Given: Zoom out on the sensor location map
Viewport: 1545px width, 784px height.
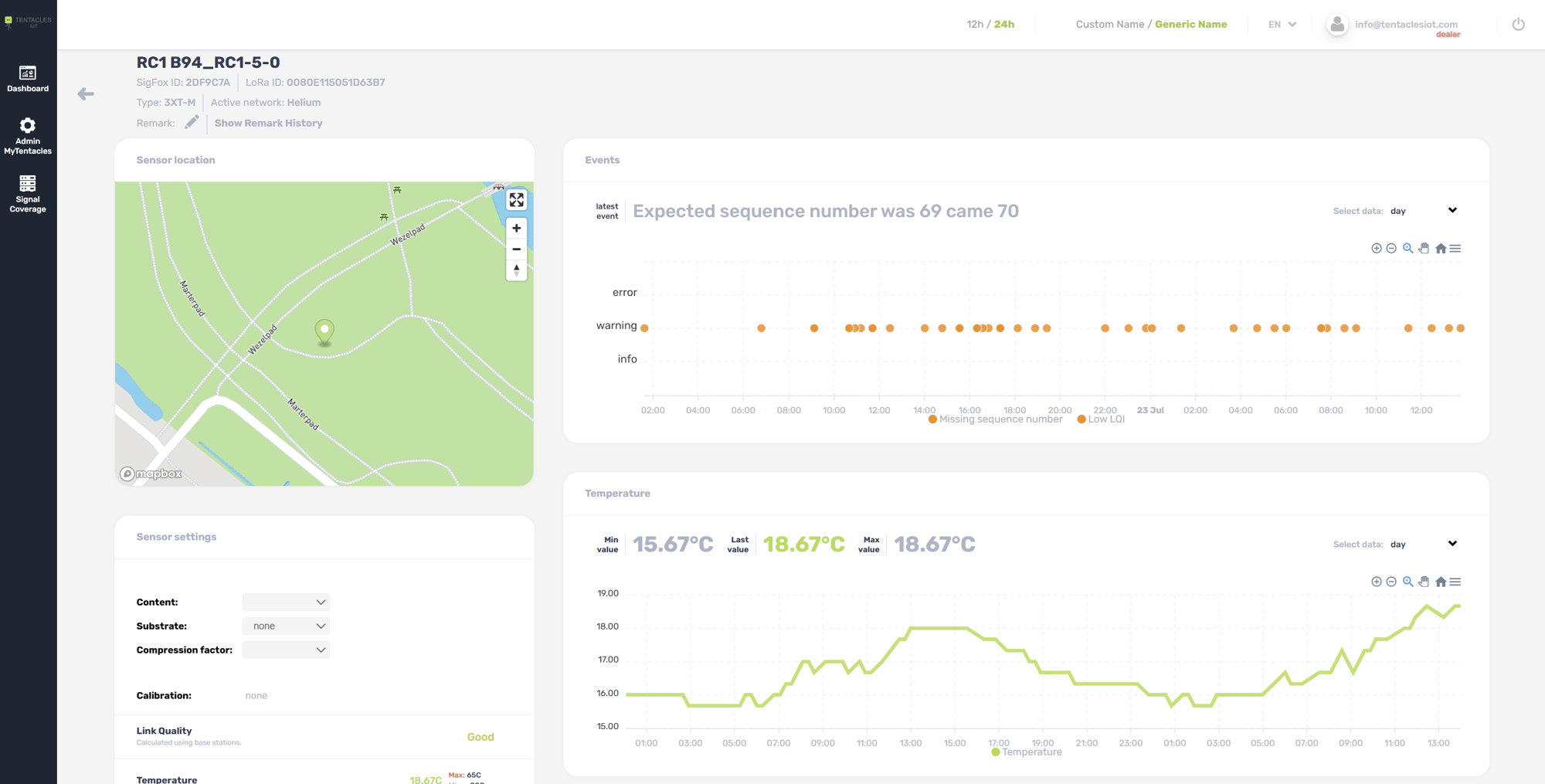Looking at the screenshot, I should click(x=516, y=249).
